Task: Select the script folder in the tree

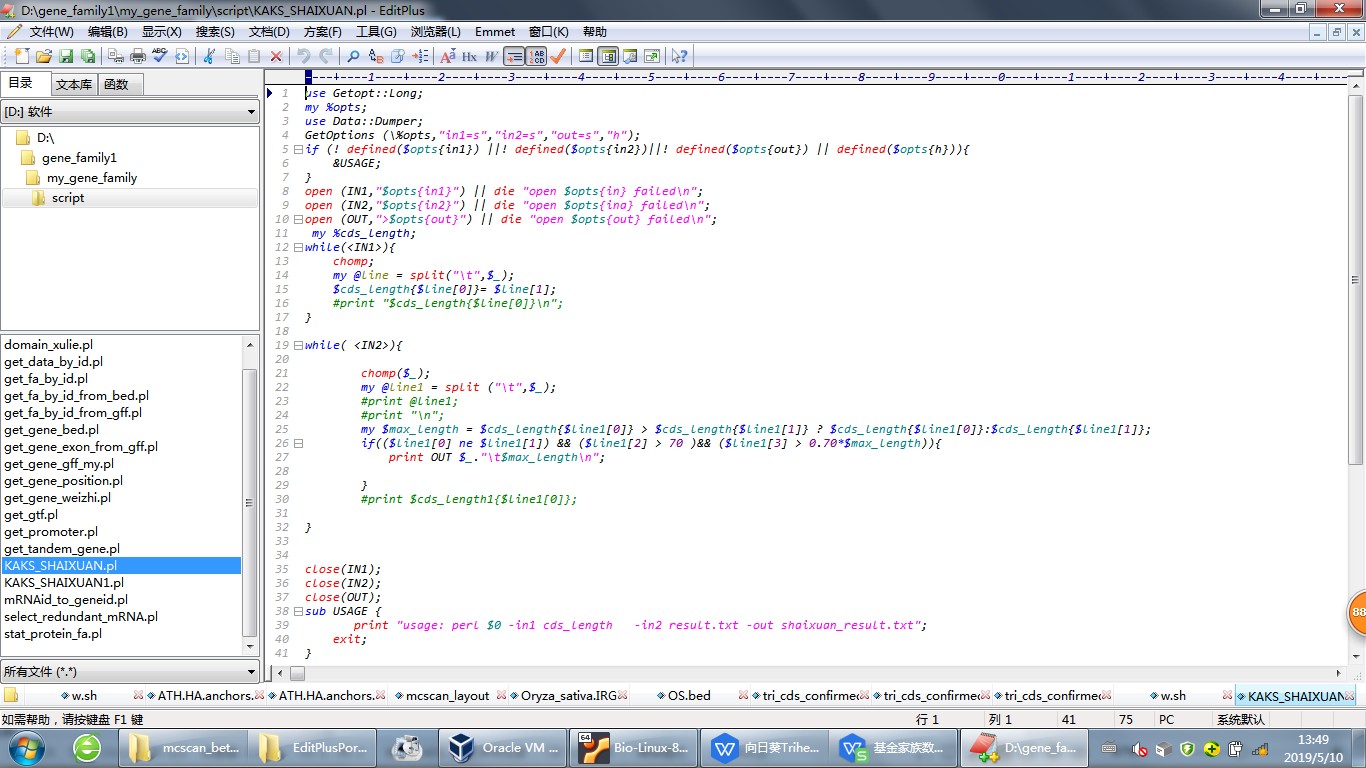Action: click(68, 198)
